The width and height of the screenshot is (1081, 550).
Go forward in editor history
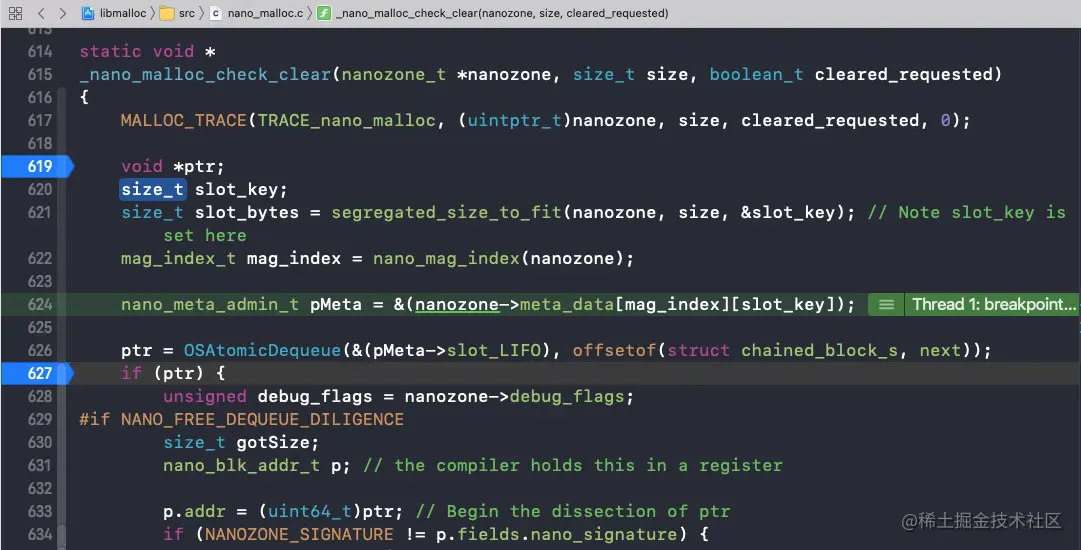click(x=63, y=13)
